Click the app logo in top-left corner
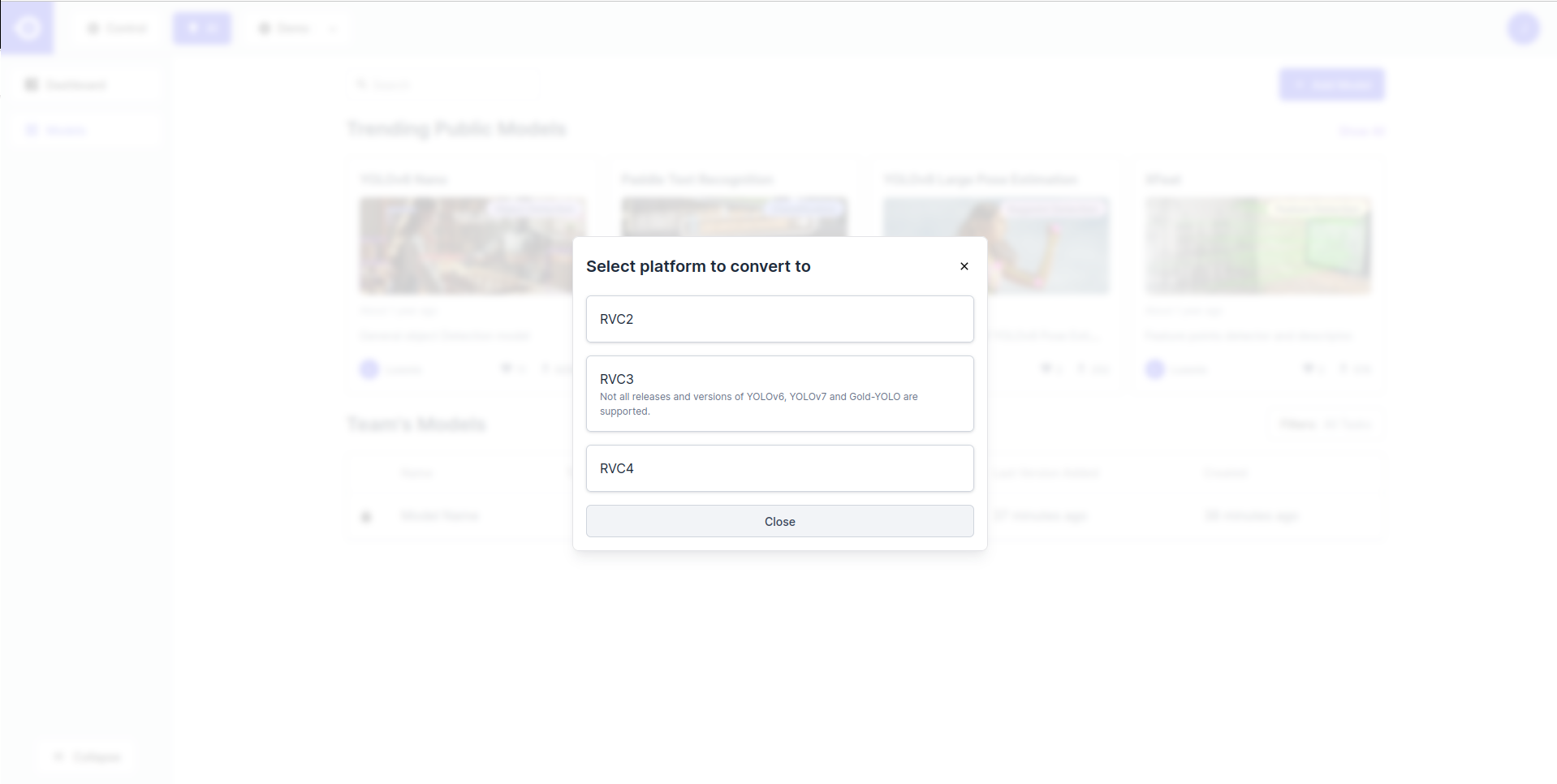This screenshot has width=1557, height=784. click(28, 28)
